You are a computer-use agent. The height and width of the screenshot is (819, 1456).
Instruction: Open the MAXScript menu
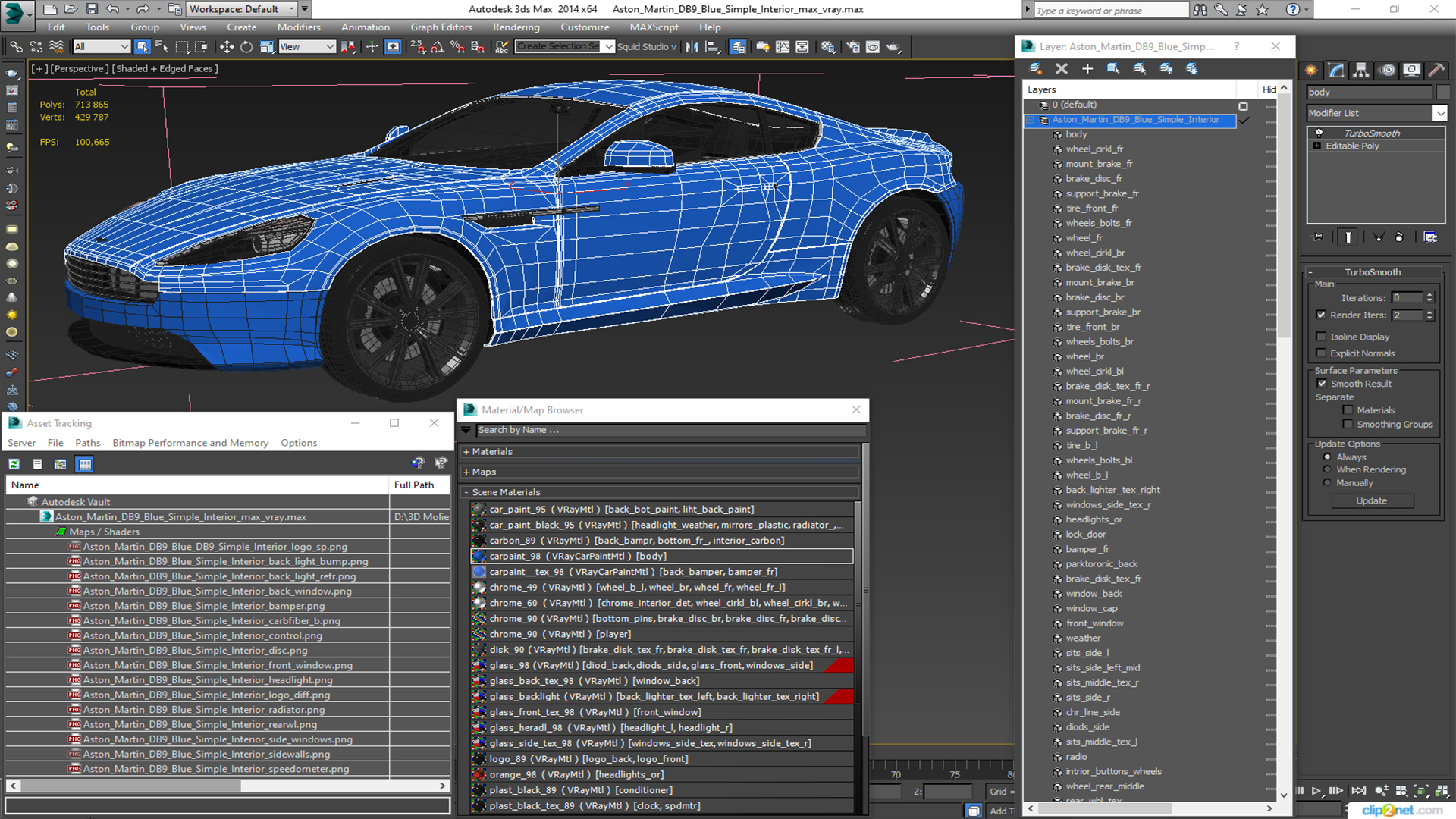[x=654, y=27]
